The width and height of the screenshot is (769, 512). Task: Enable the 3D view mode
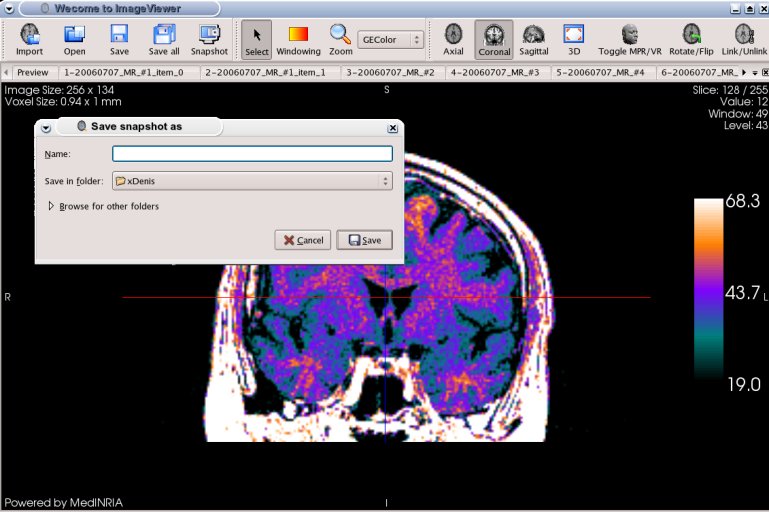click(x=574, y=39)
